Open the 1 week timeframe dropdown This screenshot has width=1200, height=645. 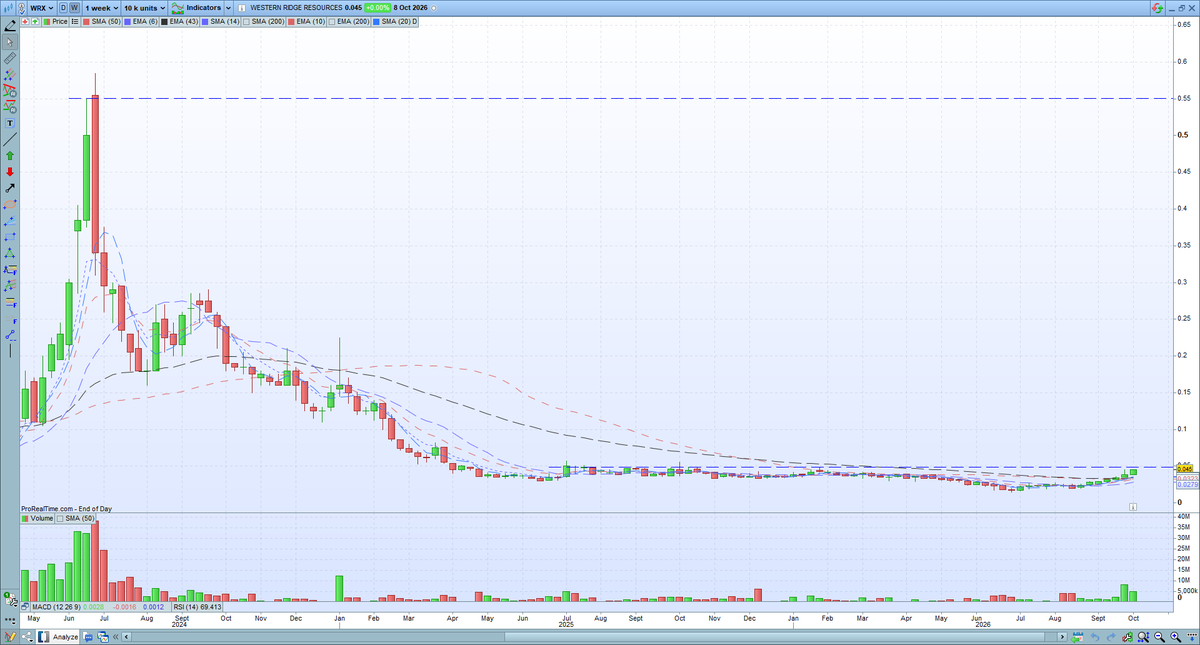(101, 8)
